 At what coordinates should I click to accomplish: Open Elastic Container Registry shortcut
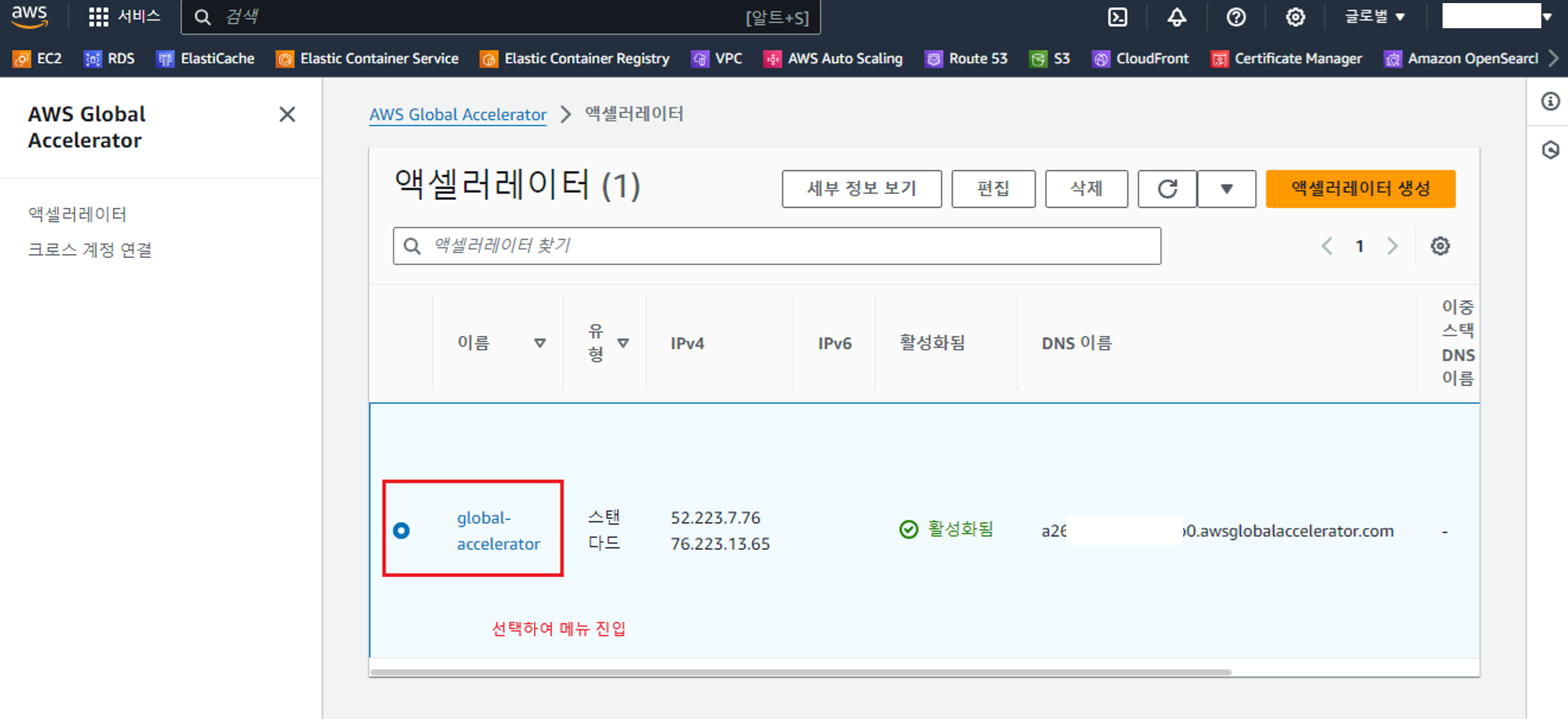point(575,59)
